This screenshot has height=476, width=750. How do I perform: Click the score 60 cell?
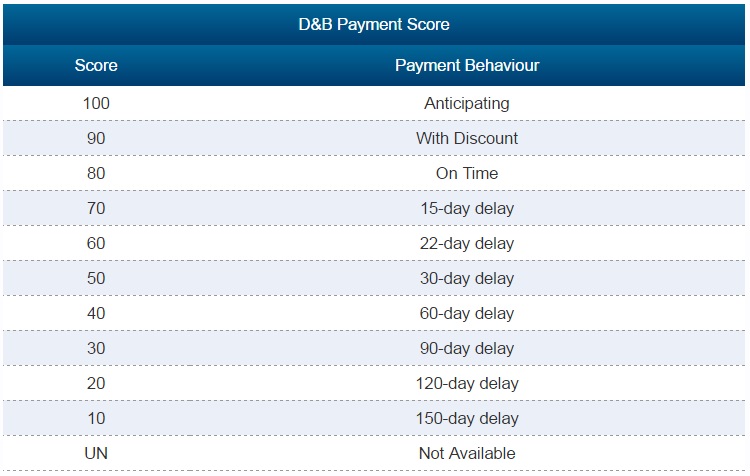96,243
